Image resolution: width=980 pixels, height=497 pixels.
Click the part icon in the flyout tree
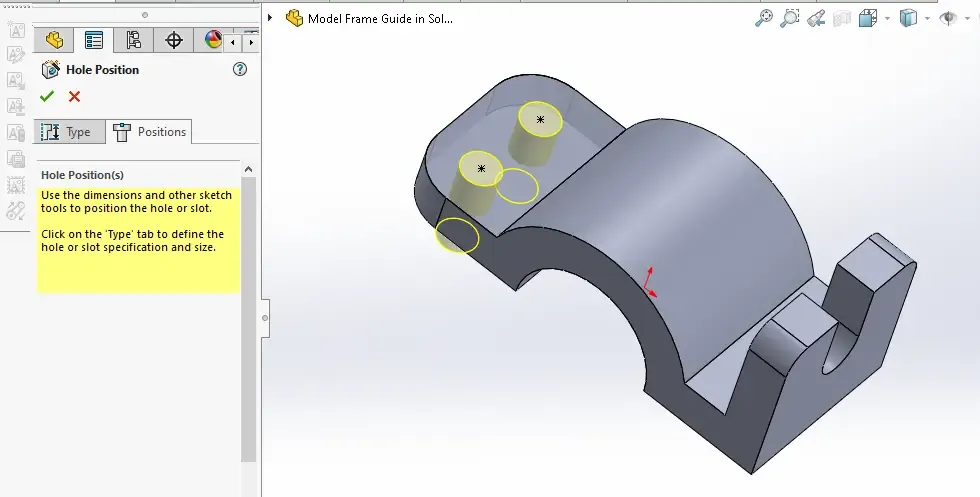294,18
